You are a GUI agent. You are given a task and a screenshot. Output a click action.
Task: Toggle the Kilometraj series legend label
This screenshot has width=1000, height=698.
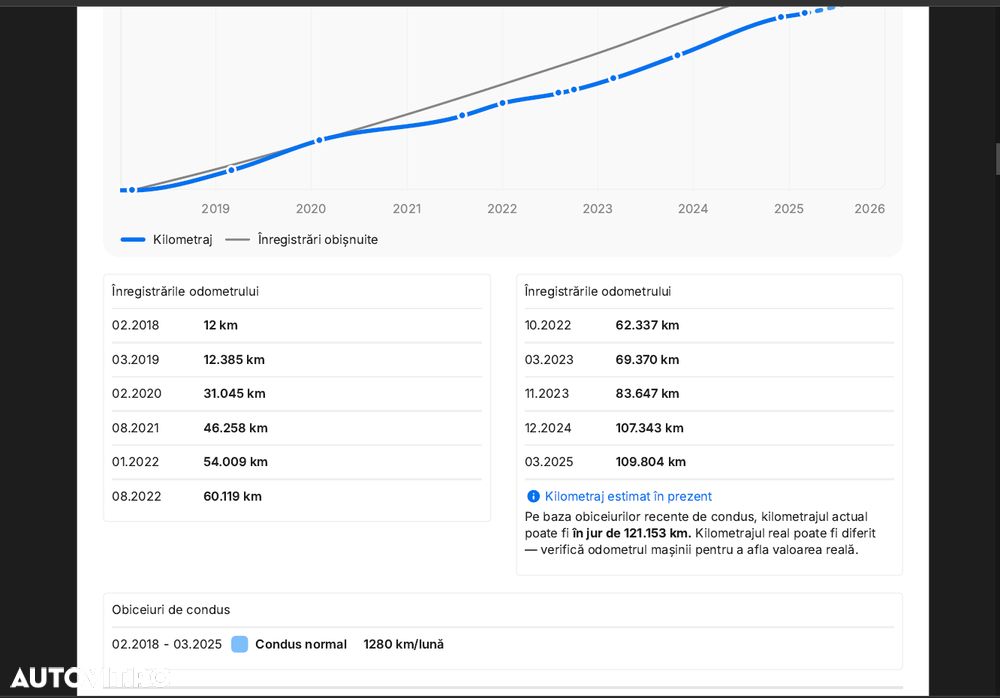(182, 240)
